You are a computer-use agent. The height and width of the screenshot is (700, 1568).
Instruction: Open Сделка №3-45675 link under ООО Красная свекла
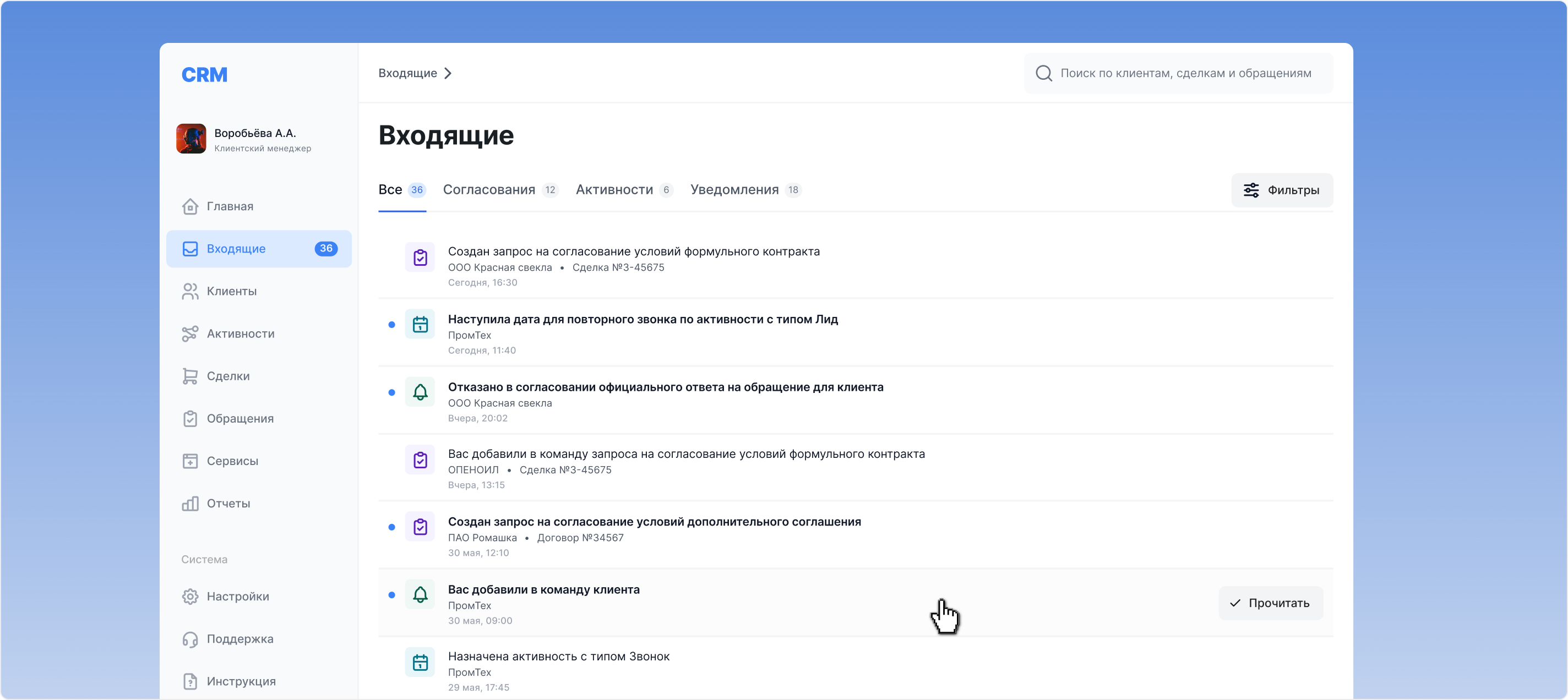(618, 267)
